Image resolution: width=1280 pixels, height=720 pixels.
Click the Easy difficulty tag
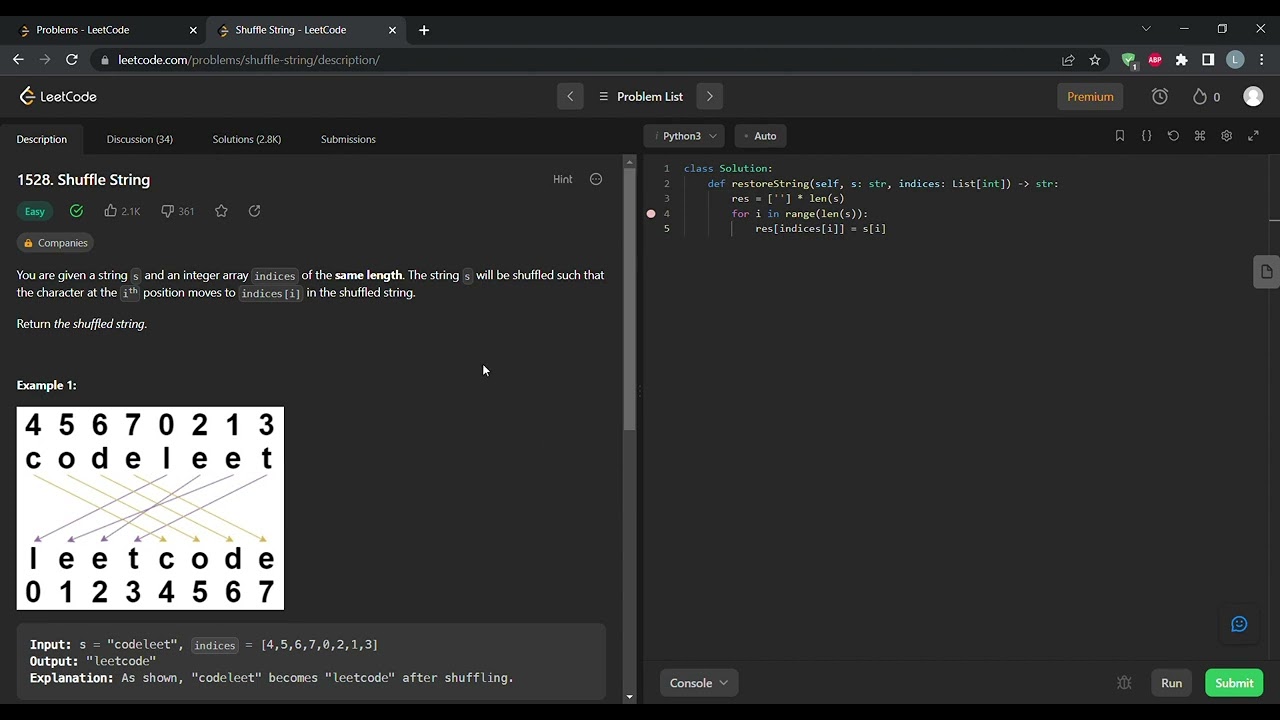coord(35,211)
